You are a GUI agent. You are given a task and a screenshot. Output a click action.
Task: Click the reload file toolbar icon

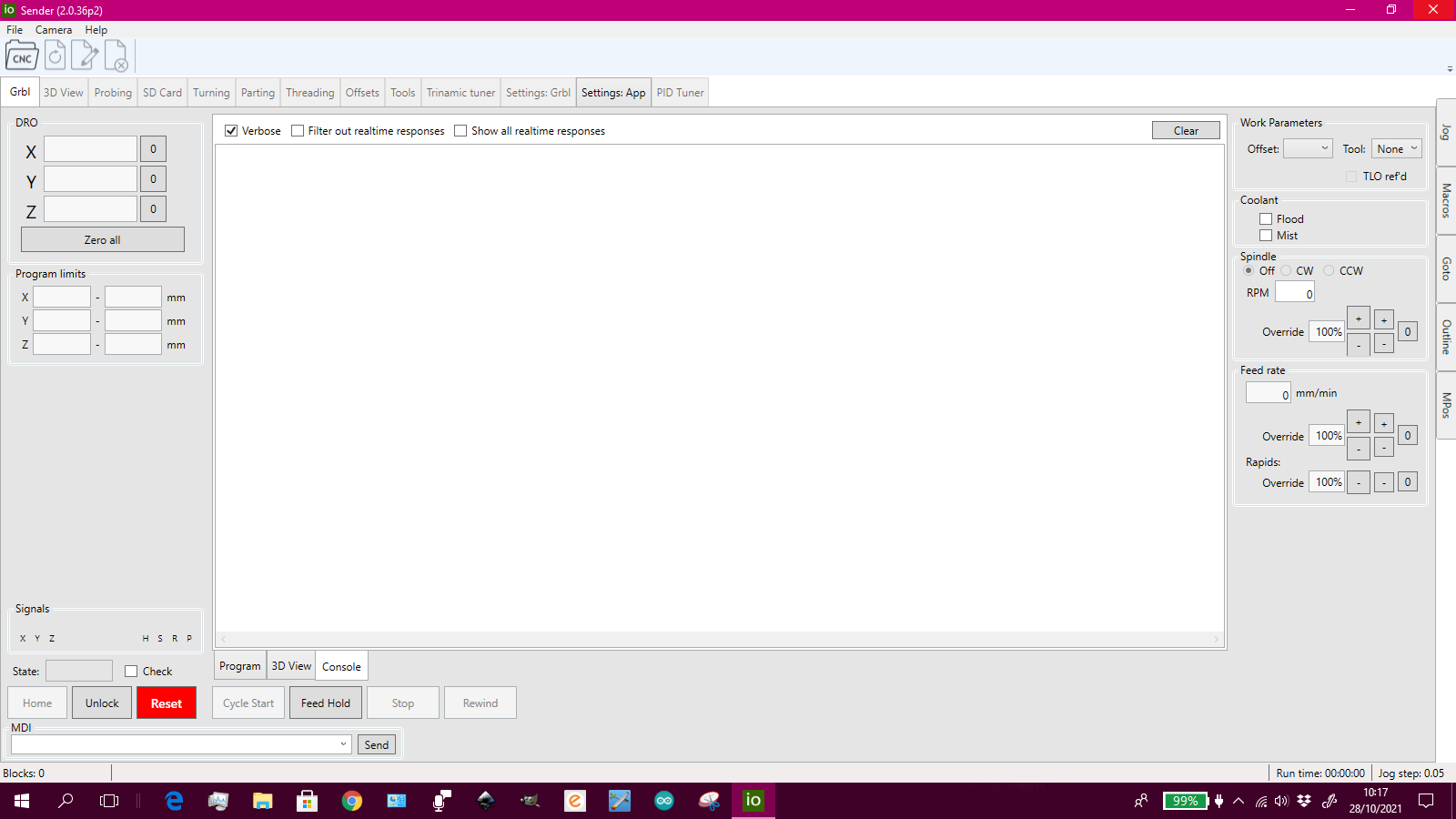[x=56, y=56]
